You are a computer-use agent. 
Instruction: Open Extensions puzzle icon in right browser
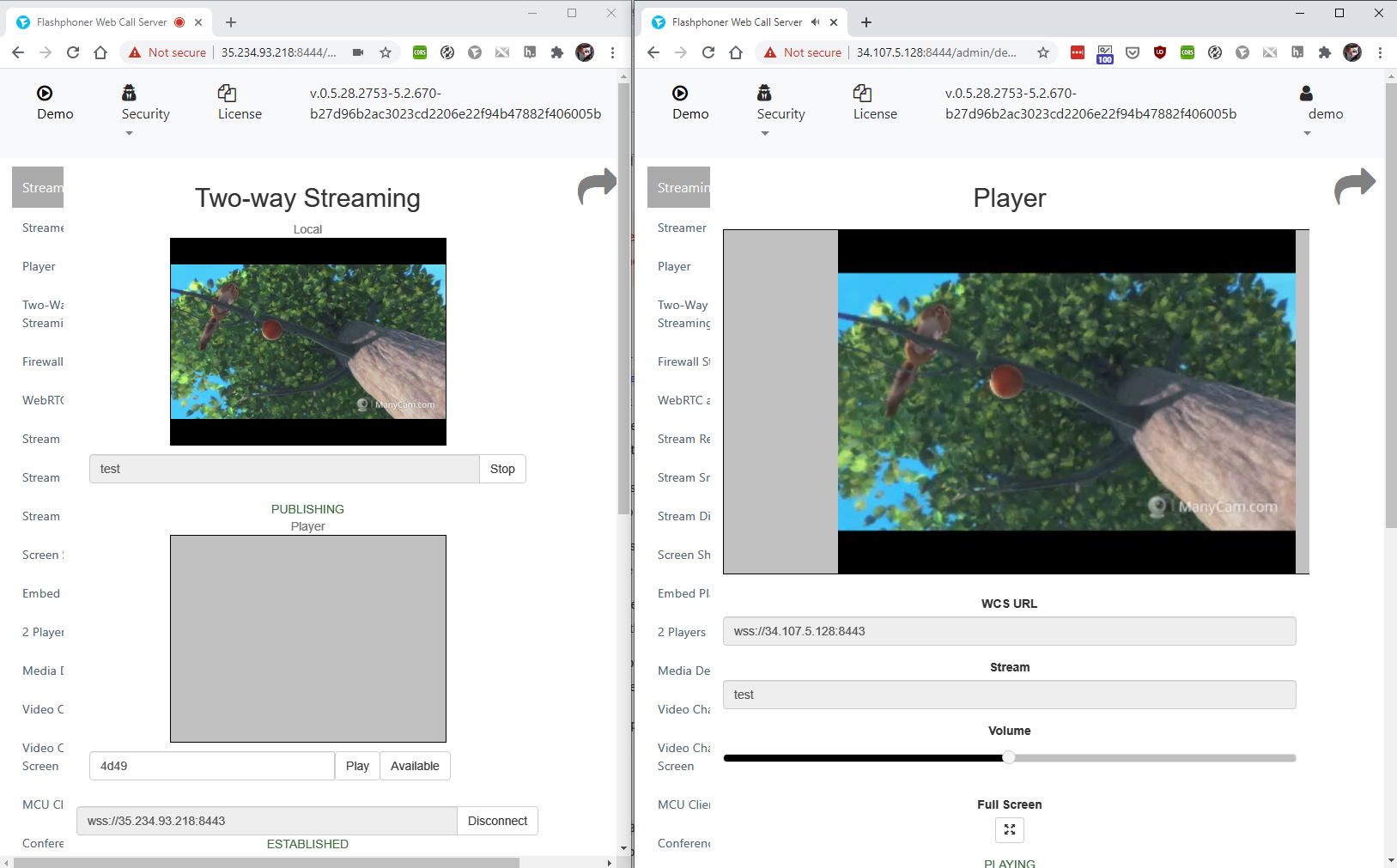tap(1324, 52)
